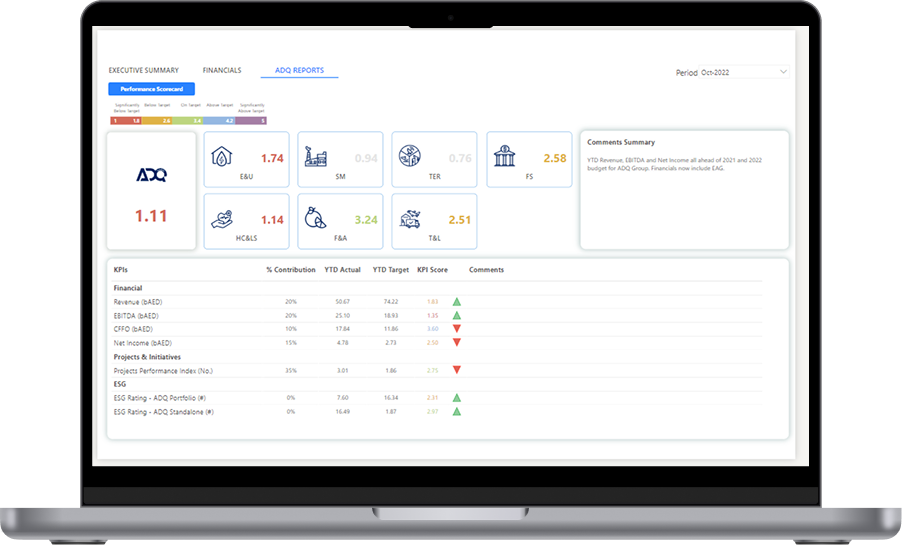
Task: Click the purple Significantly Above Target segment
Action: pyautogui.click(x=251, y=121)
